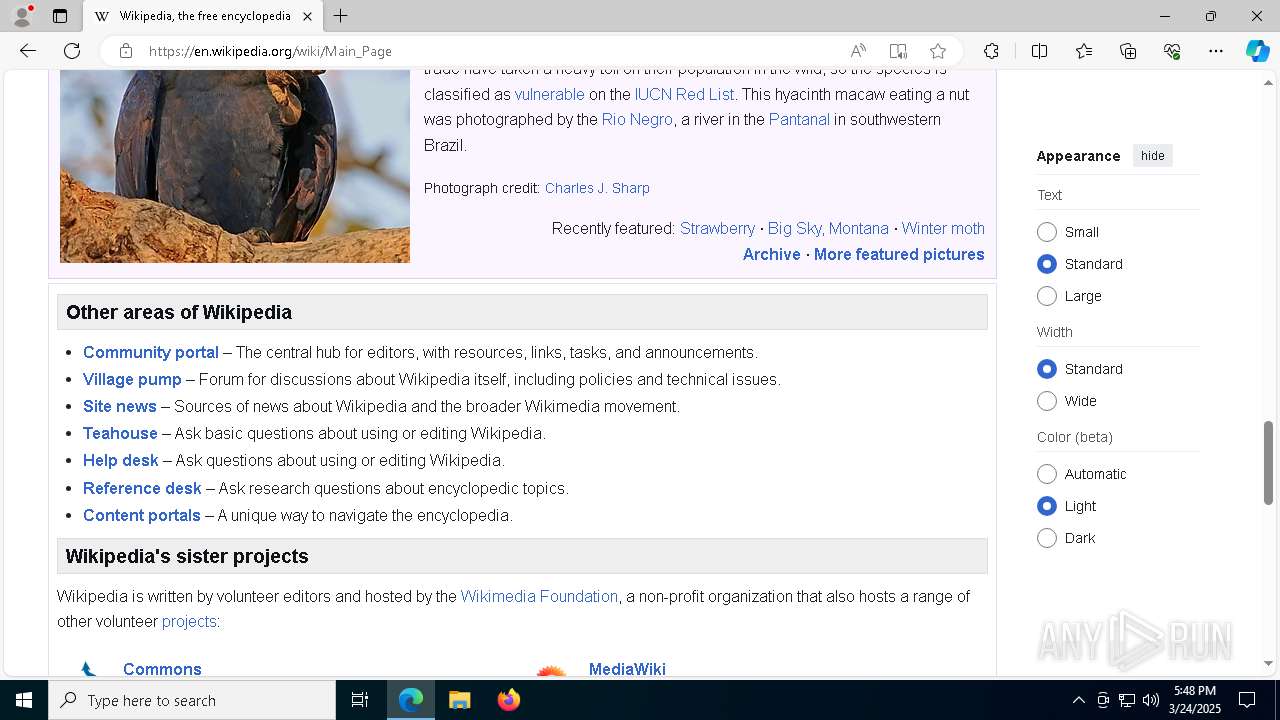Open the Reference desk link
The image size is (1280, 720).
(x=142, y=488)
